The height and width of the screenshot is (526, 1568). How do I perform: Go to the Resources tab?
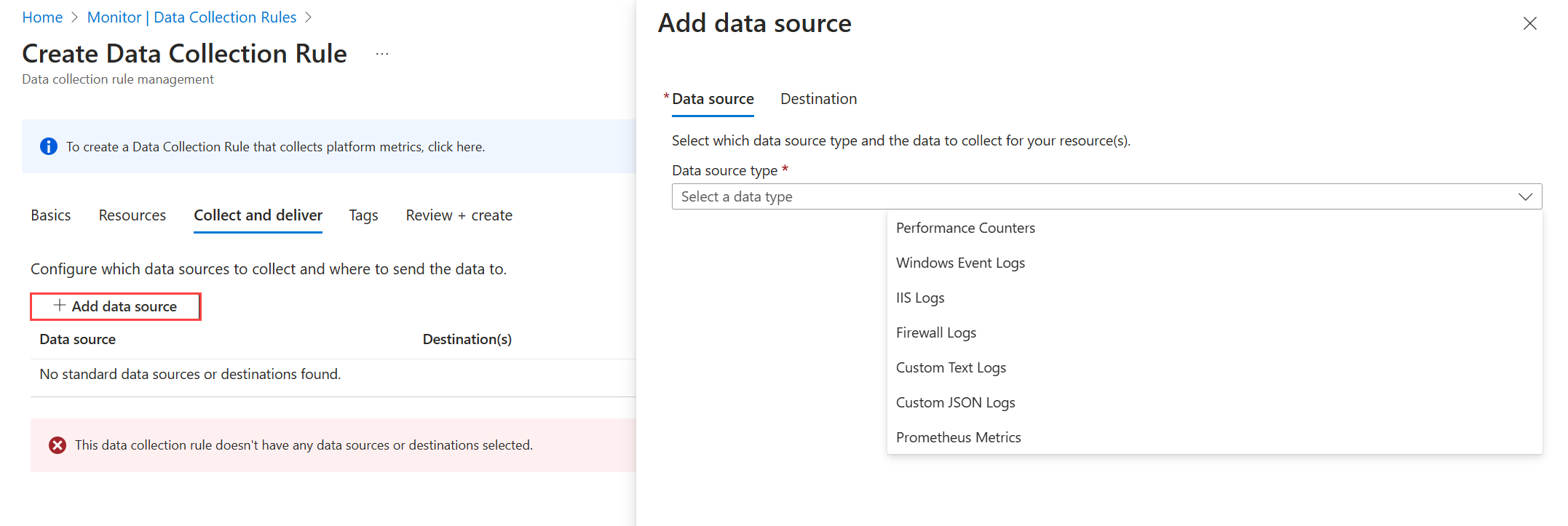[x=132, y=215]
